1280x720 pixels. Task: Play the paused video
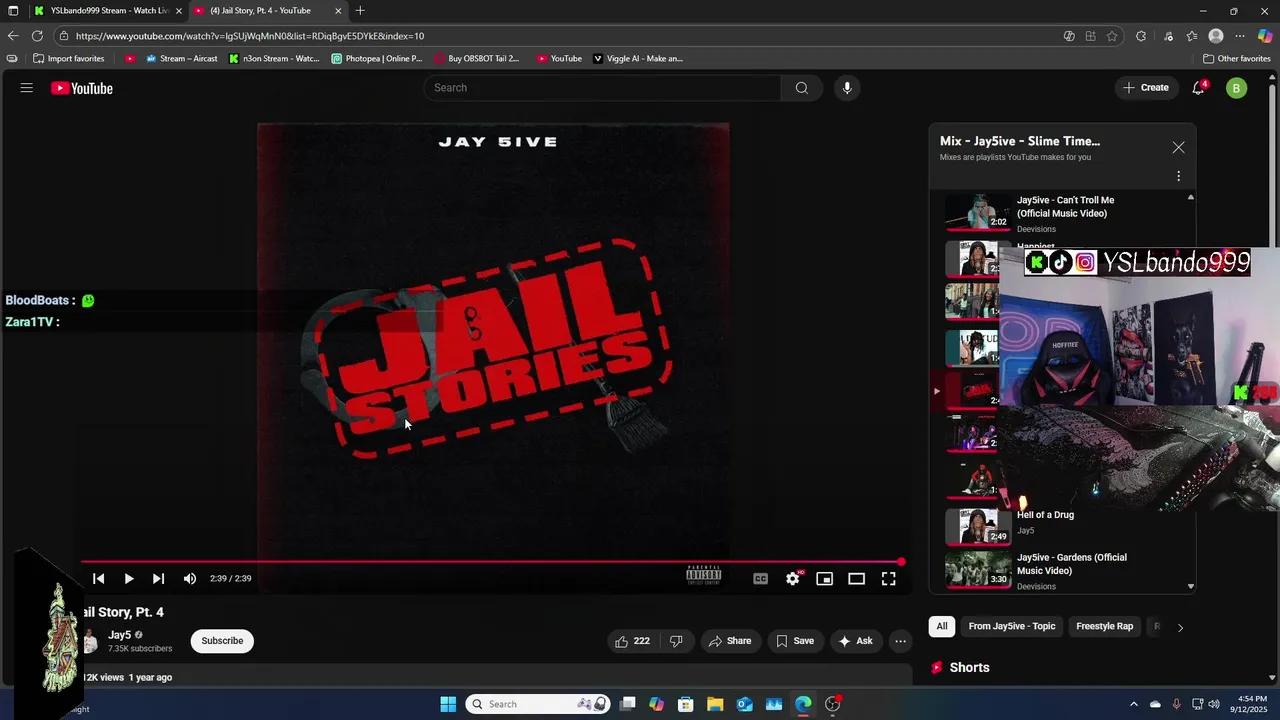point(129,578)
